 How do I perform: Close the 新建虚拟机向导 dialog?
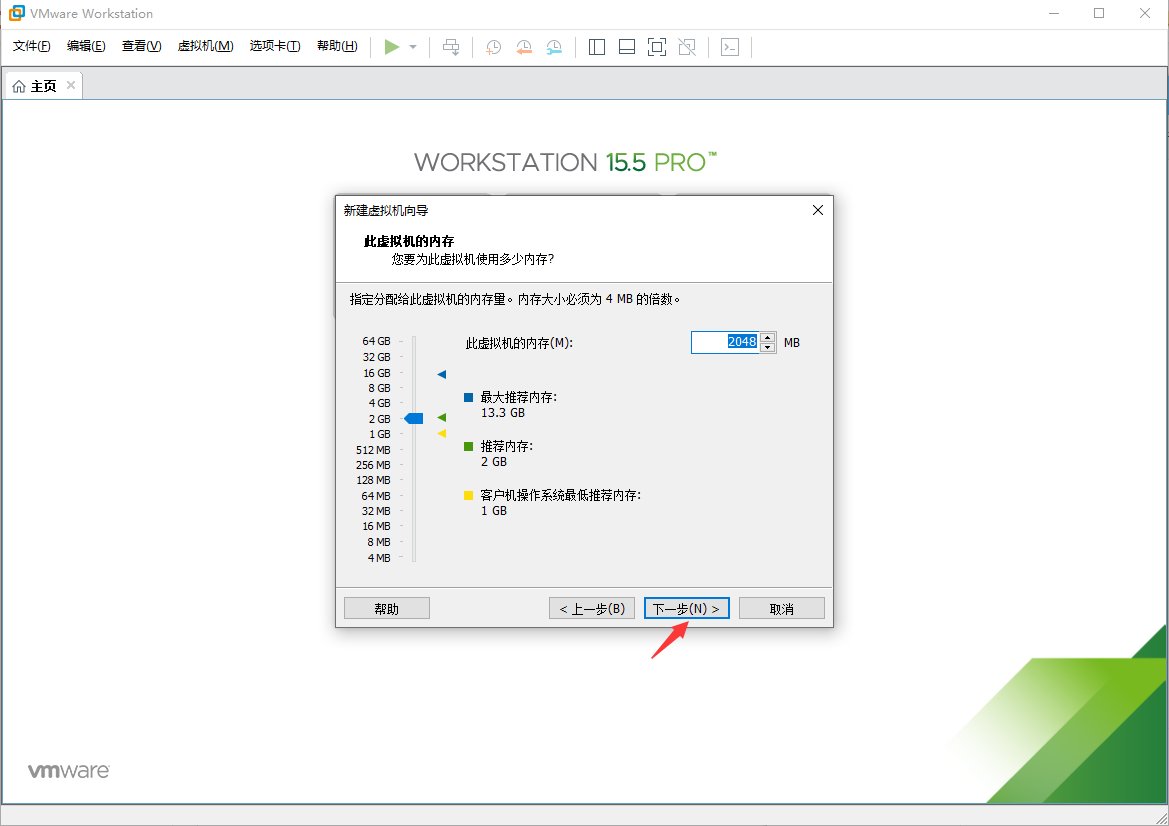818,210
